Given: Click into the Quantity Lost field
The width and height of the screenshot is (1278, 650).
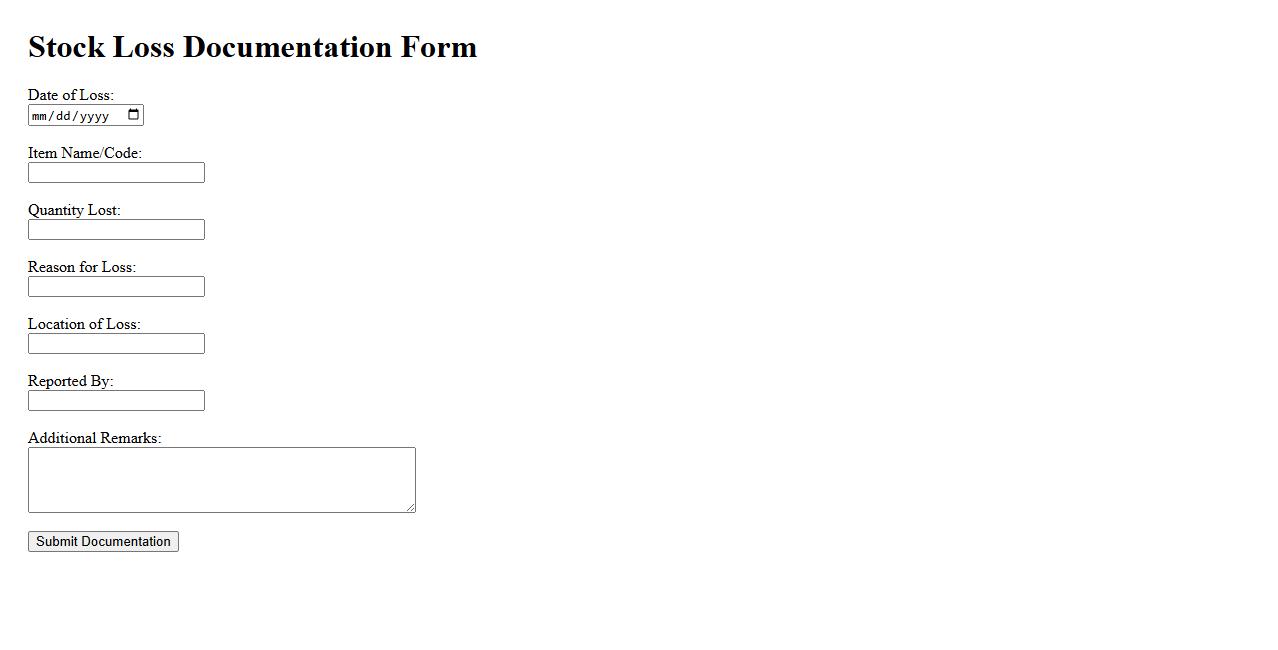Looking at the screenshot, I should [116, 230].
